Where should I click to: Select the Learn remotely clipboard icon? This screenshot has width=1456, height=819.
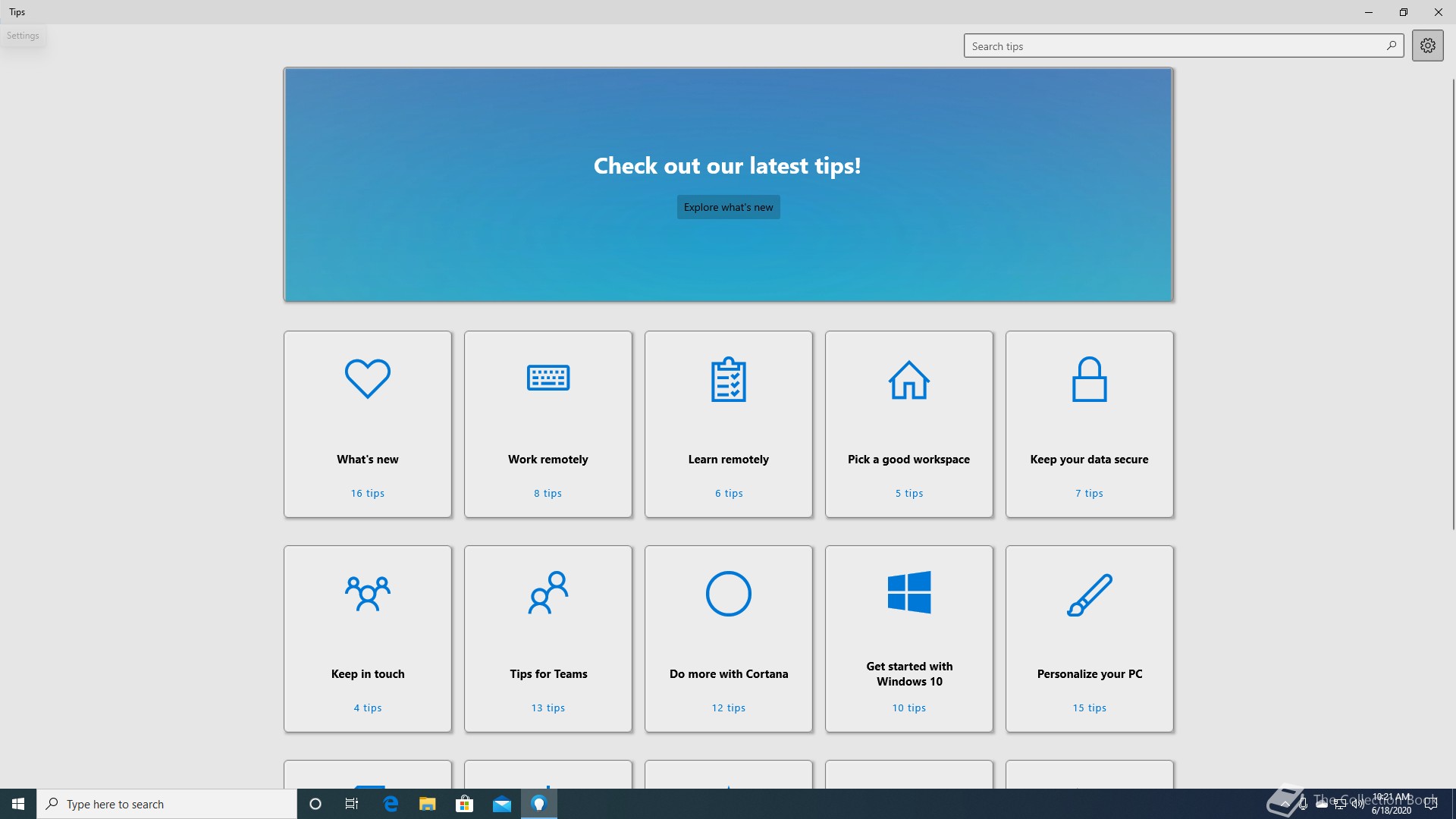(728, 379)
